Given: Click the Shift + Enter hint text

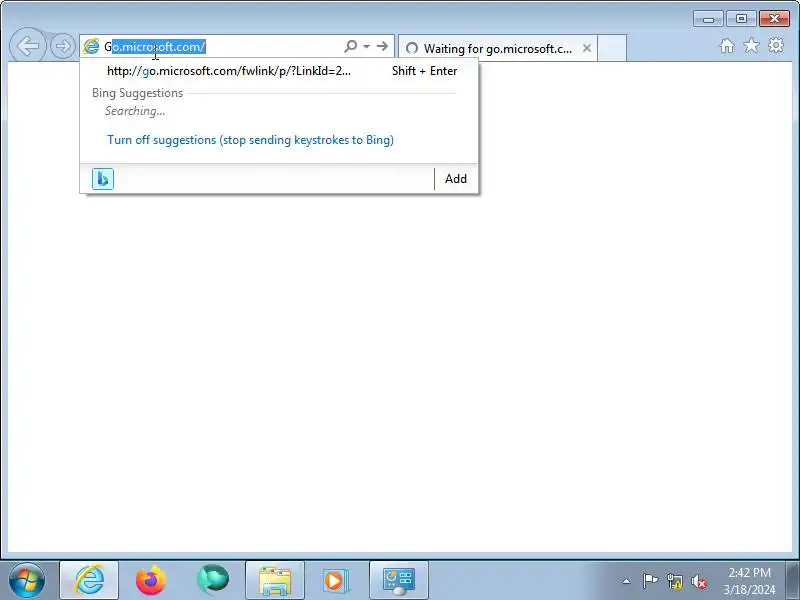Looking at the screenshot, I should (x=424, y=71).
